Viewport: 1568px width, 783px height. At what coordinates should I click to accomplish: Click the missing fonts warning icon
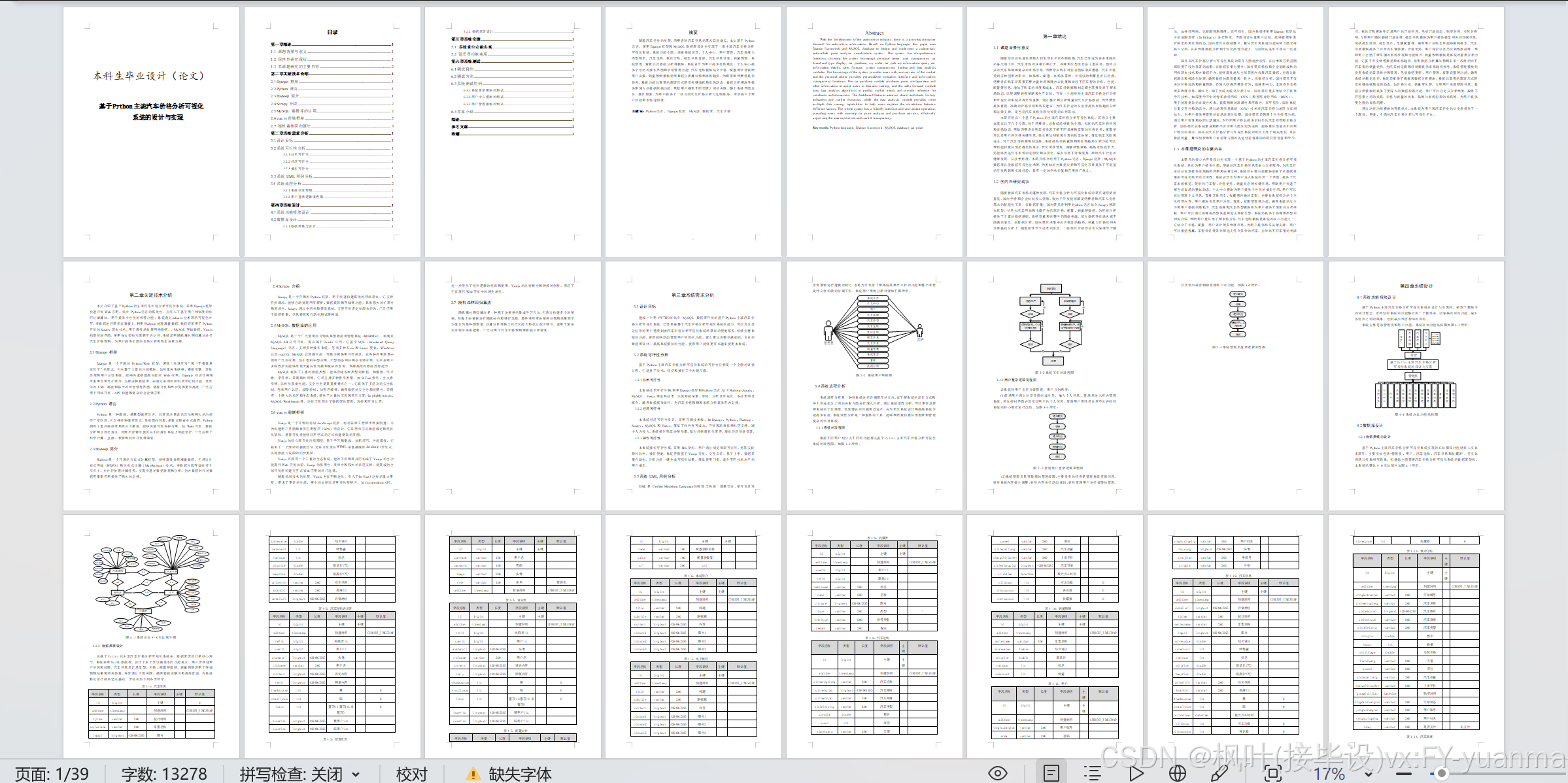tap(472, 774)
